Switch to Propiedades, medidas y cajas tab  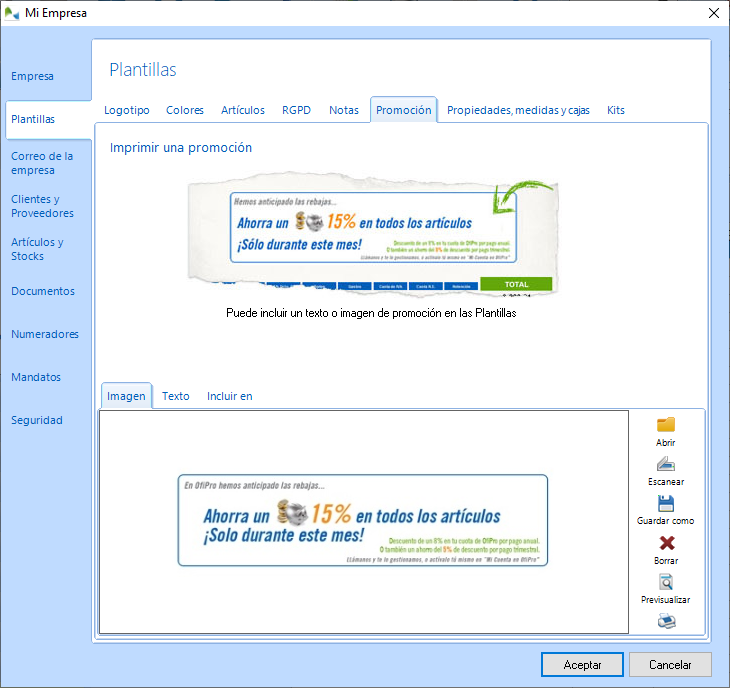click(x=518, y=110)
